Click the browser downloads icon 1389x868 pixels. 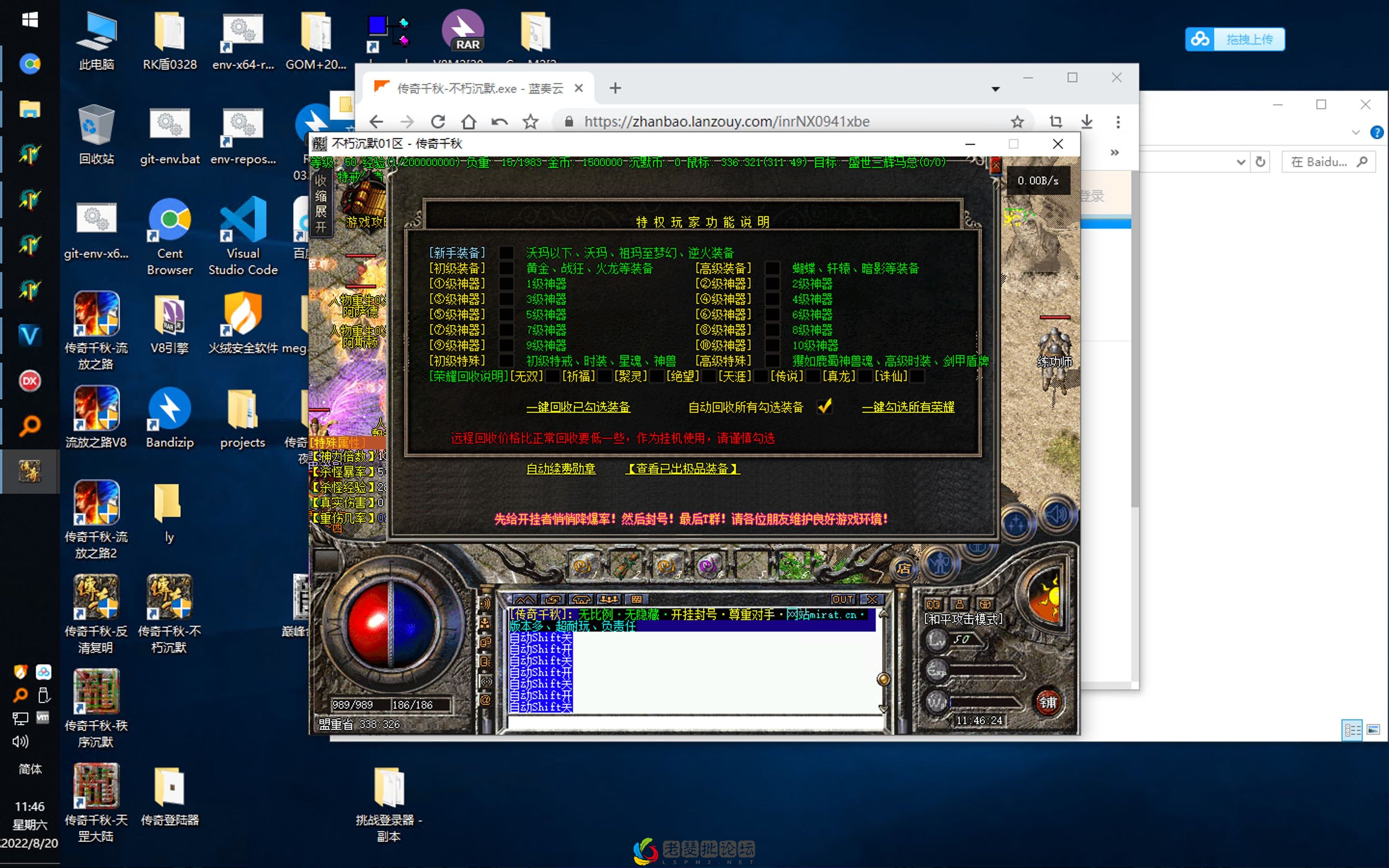point(1087,121)
